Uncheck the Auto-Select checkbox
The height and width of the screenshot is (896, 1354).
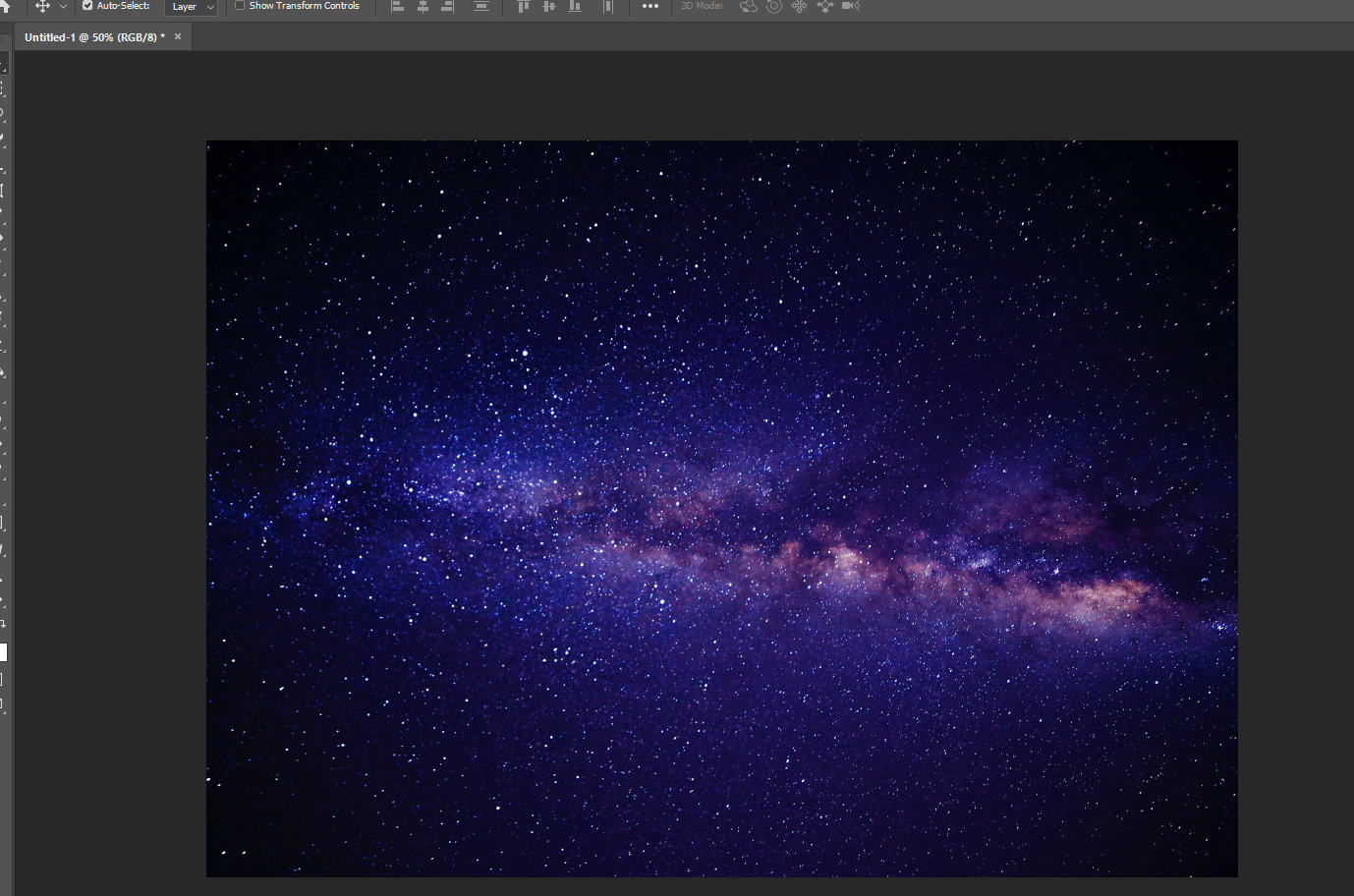click(87, 6)
